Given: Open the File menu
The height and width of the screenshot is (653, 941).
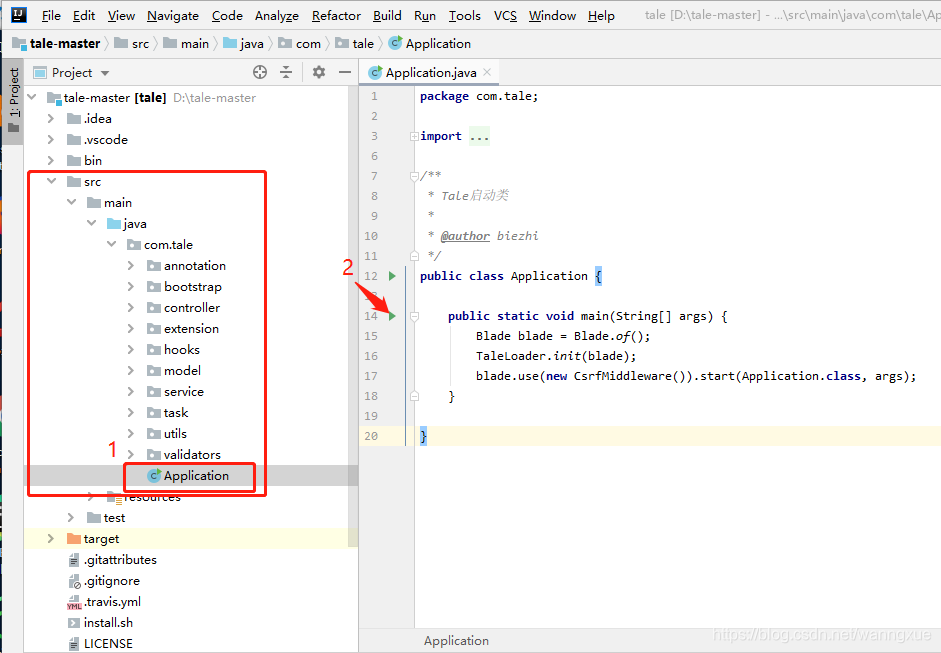Looking at the screenshot, I should [x=51, y=16].
